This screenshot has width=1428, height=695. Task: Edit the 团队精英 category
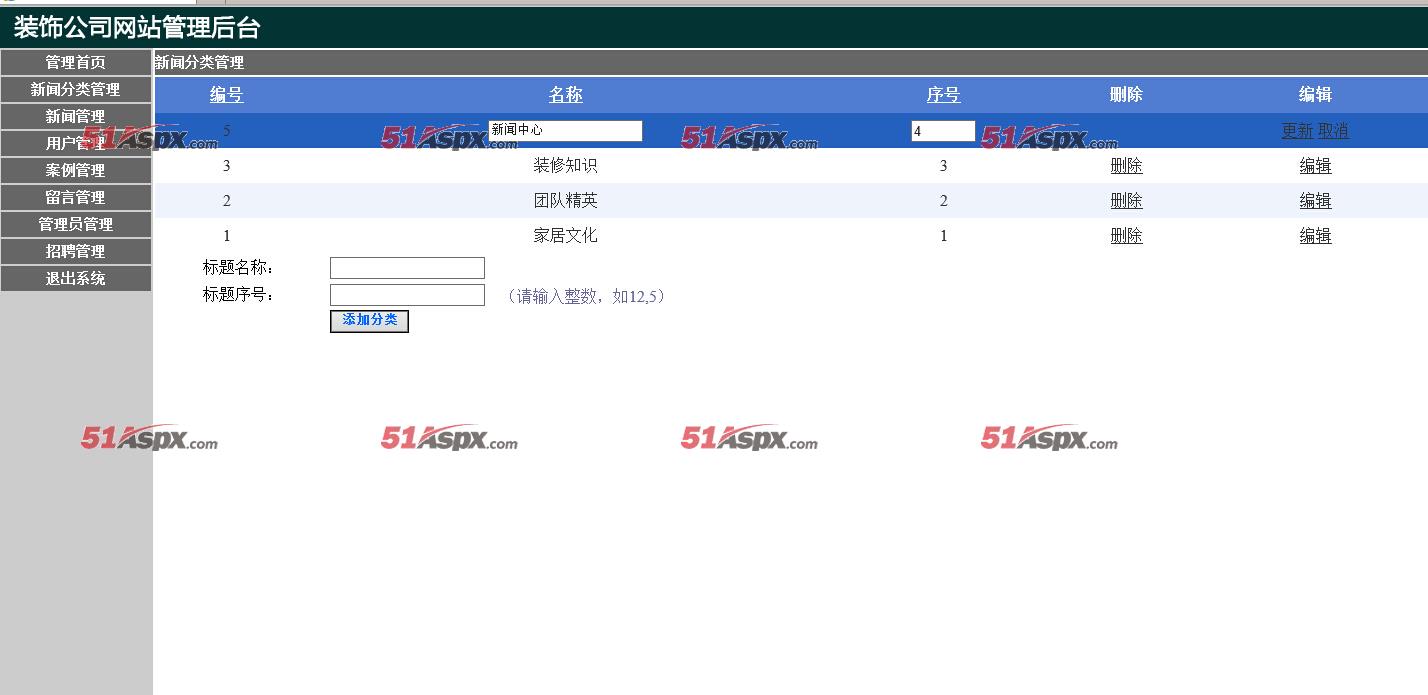coord(1315,201)
